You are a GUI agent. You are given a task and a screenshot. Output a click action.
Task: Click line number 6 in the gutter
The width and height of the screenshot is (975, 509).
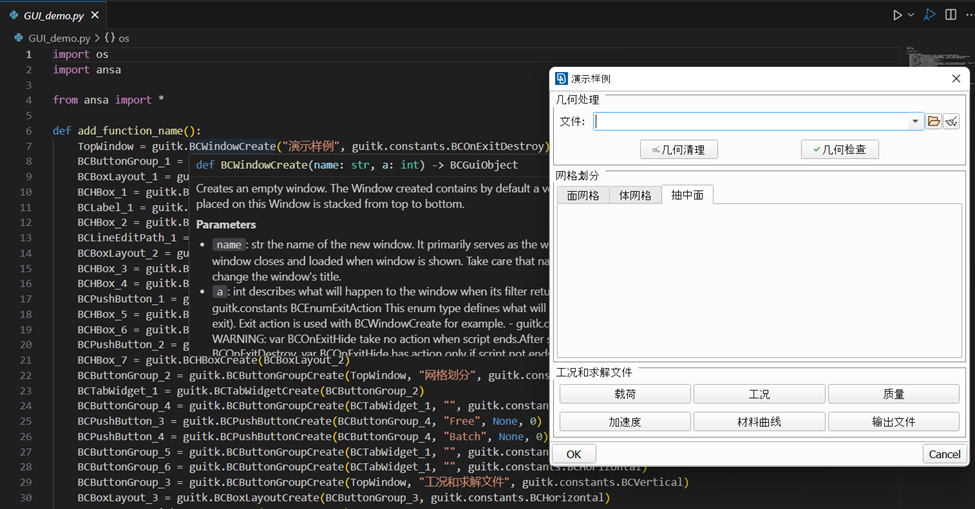pyautogui.click(x=29, y=131)
